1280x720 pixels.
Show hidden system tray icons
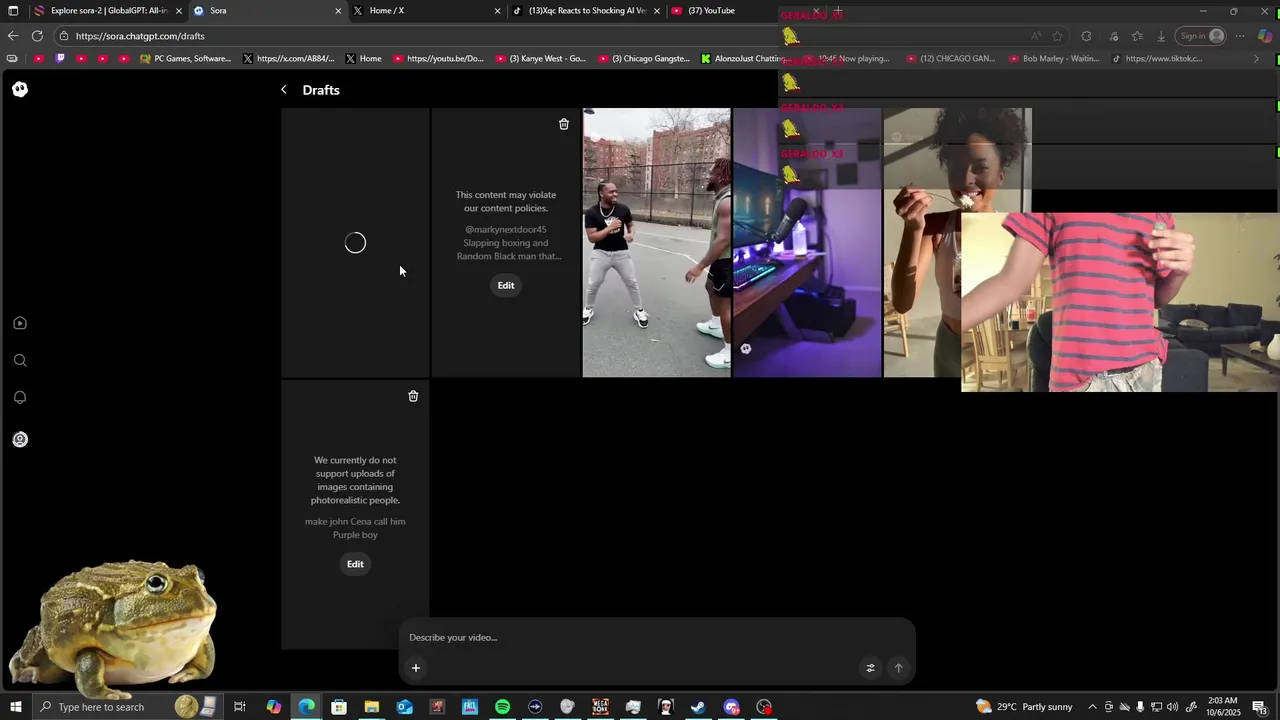(x=1092, y=707)
